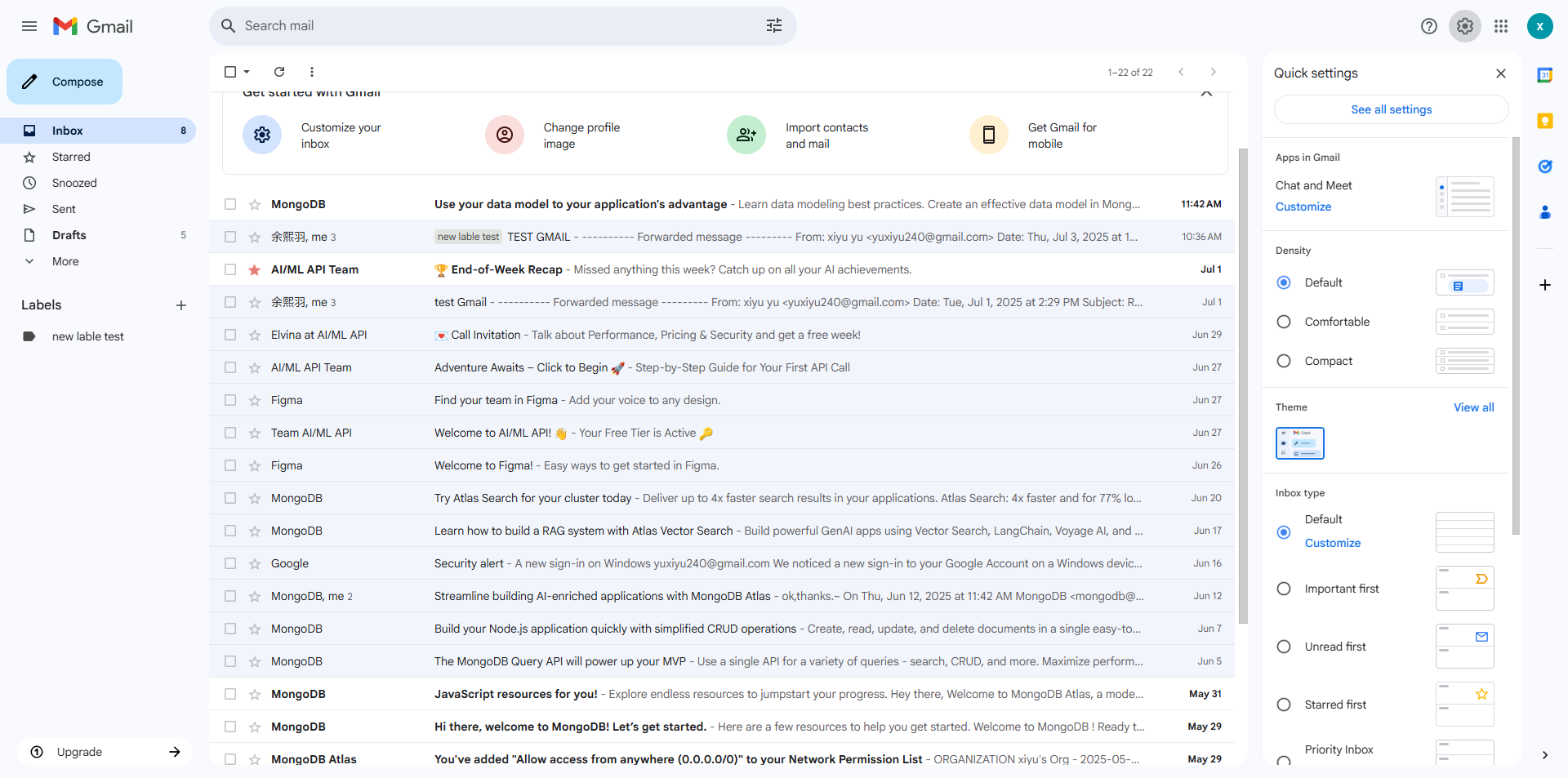Click the Settings gear icon
The width and height of the screenshot is (1568, 778).
pyautogui.click(x=1465, y=26)
